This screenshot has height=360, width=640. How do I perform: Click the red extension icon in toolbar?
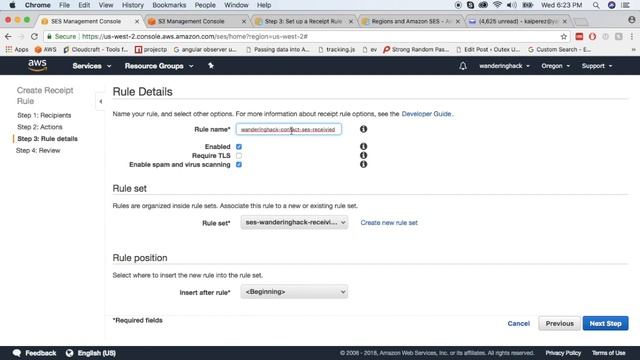(x=579, y=36)
